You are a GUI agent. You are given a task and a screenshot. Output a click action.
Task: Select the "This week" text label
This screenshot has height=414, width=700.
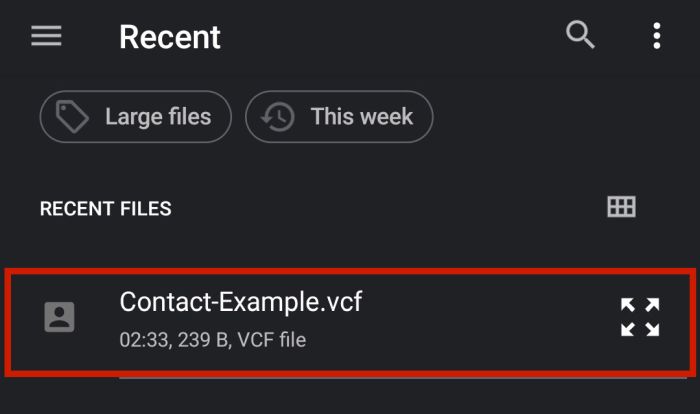click(x=362, y=117)
